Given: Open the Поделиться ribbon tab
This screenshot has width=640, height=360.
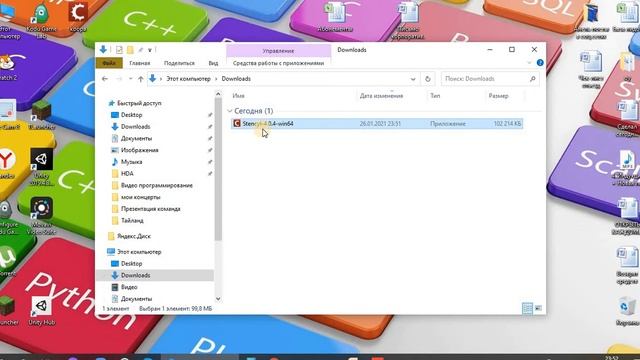Looking at the screenshot, I should 179,63.
